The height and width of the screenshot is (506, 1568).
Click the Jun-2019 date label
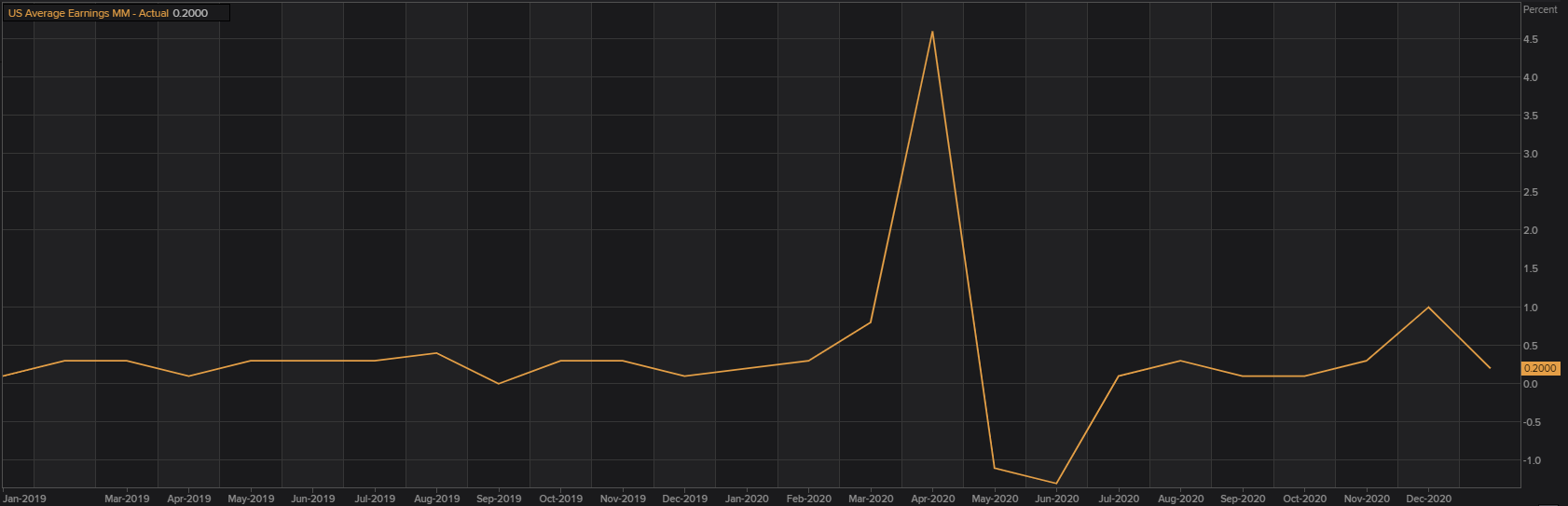[313, 499]
